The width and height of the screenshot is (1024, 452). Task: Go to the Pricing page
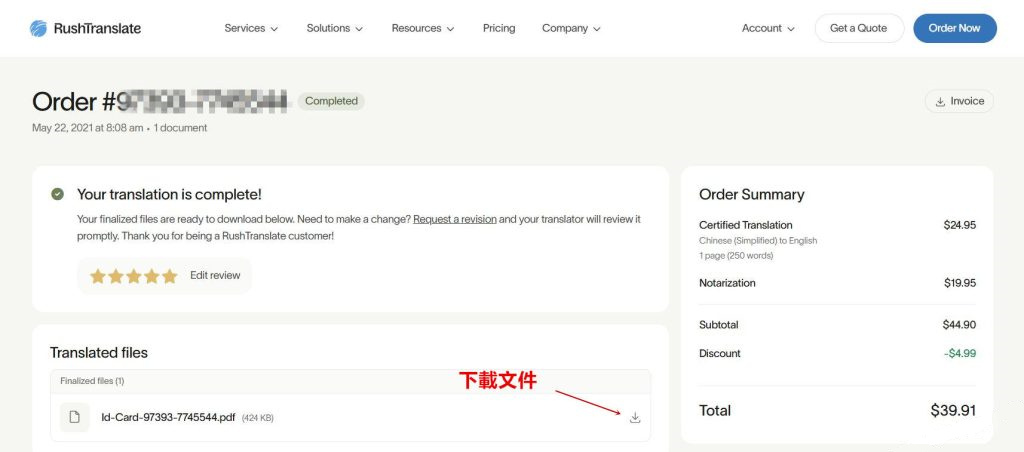point(499,28)
